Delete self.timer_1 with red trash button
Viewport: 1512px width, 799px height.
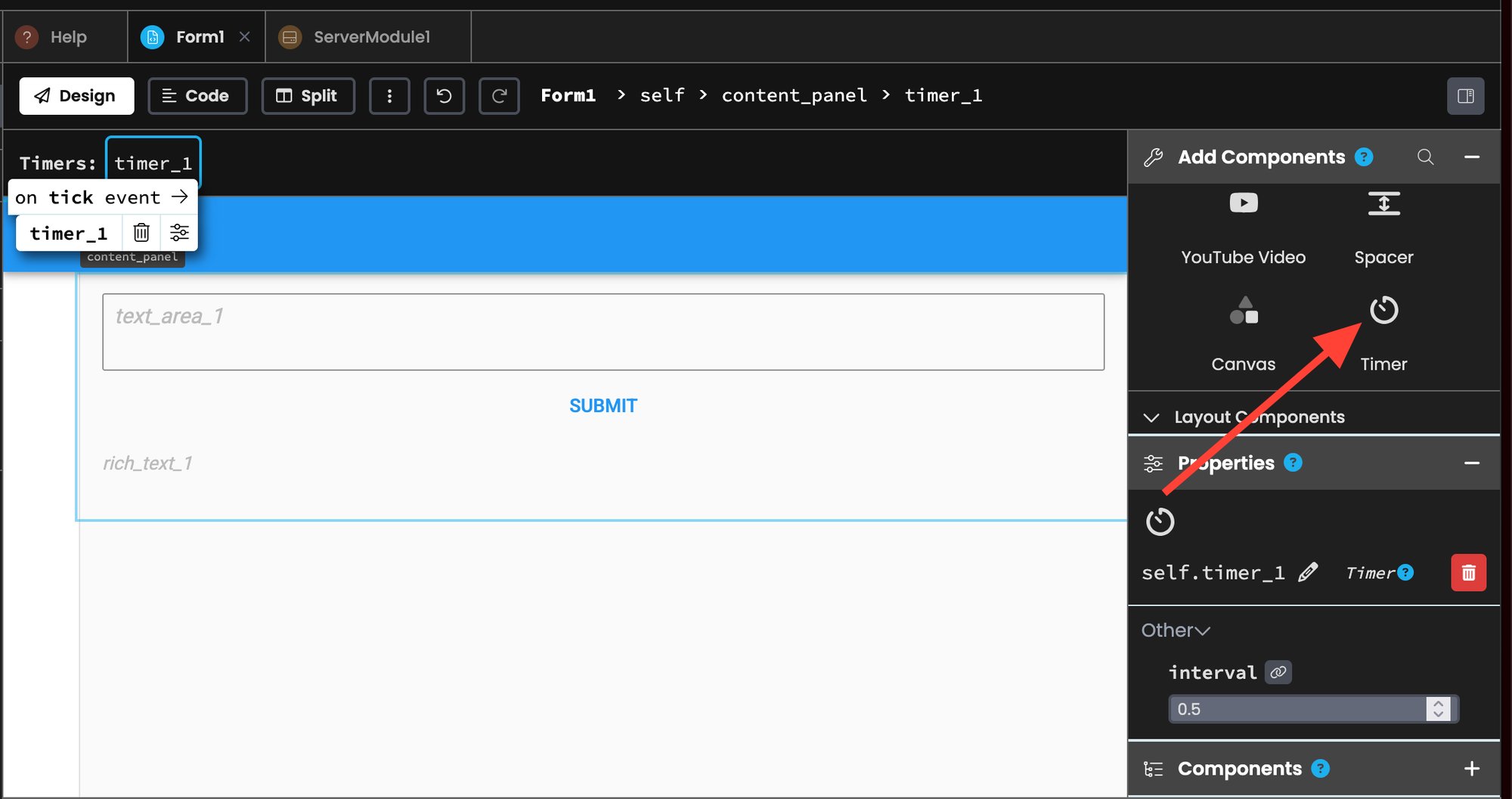pyautogui.click(x=1468, y=573)
